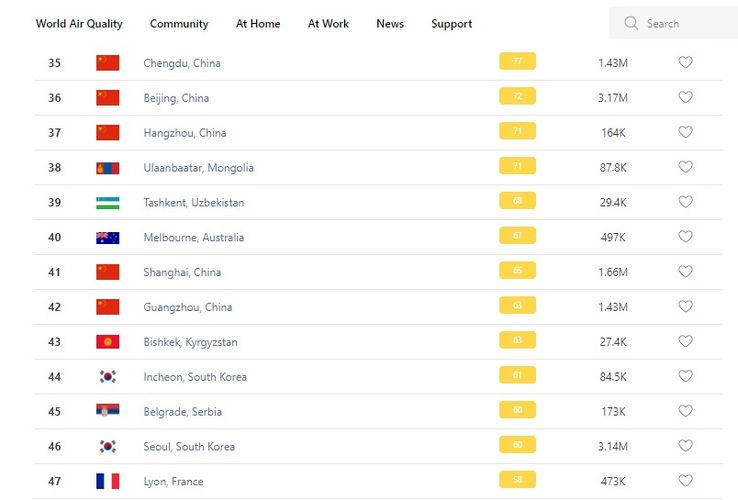Click France flag next to Lyon

[x=107, y=481]
